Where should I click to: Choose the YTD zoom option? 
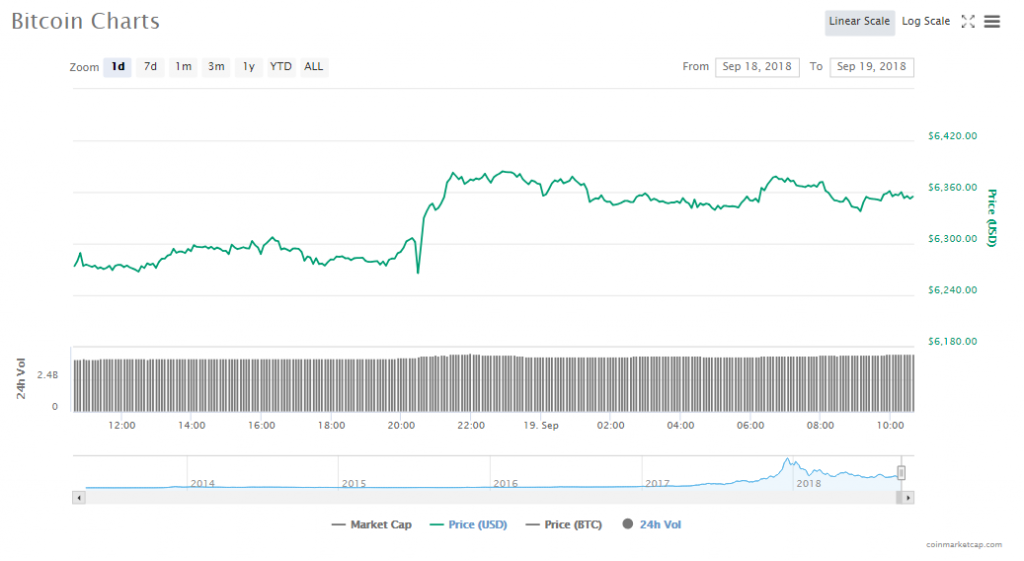pyautogui.click(x=281, y=67)
